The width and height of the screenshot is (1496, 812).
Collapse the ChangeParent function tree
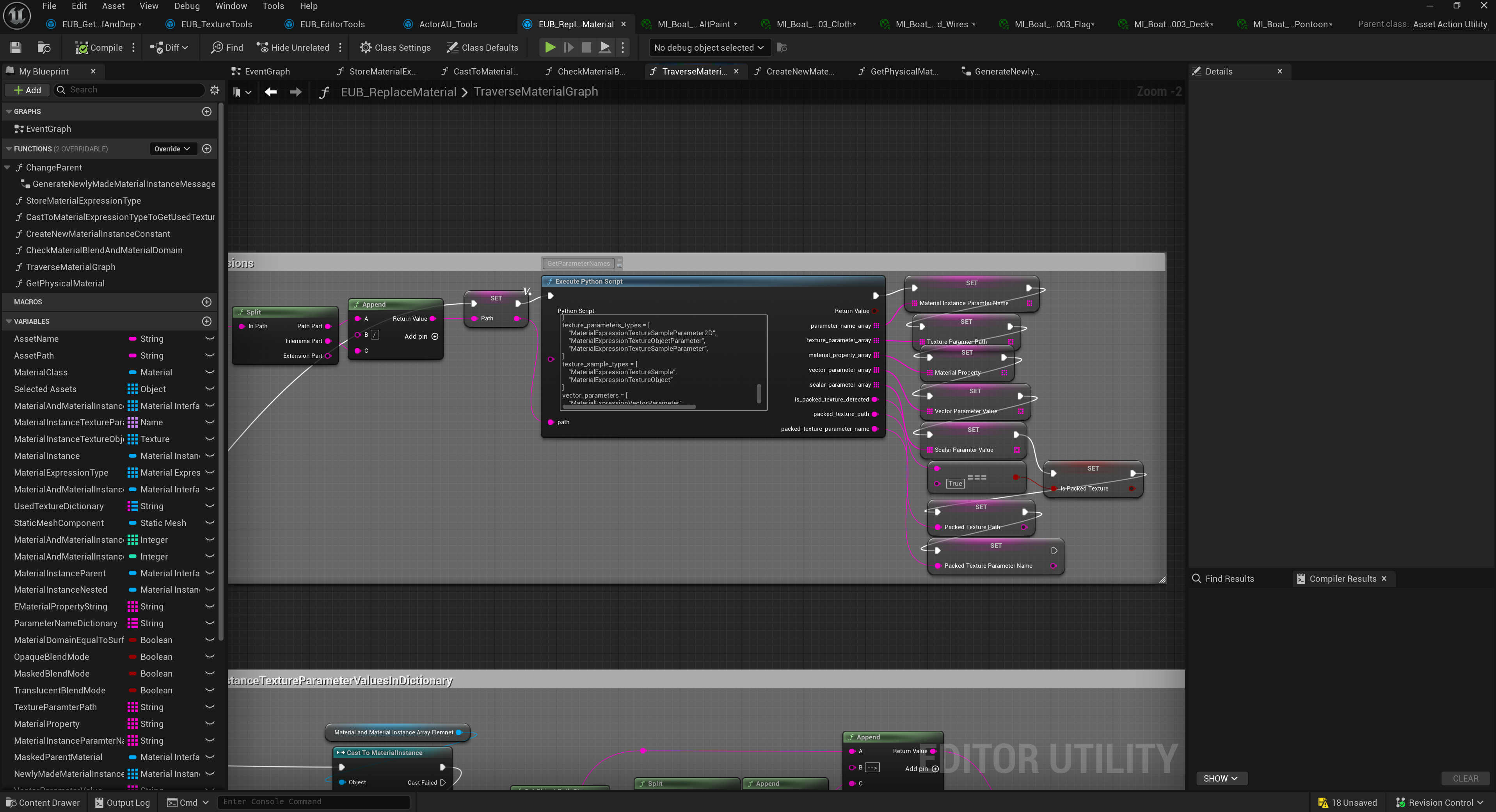click(x=7, y=168)
